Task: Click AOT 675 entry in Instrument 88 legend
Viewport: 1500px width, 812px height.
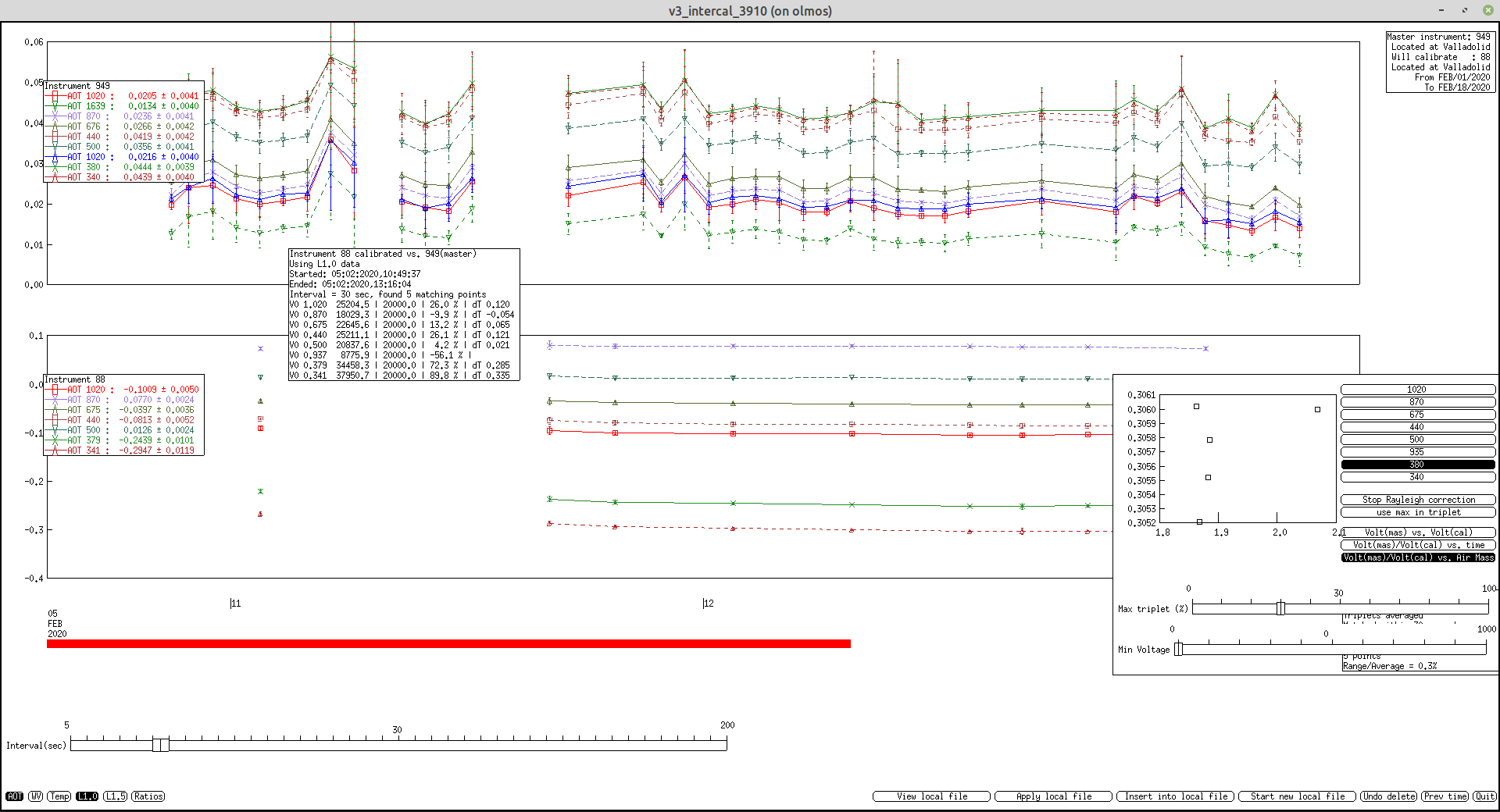Action: (122, 410)
